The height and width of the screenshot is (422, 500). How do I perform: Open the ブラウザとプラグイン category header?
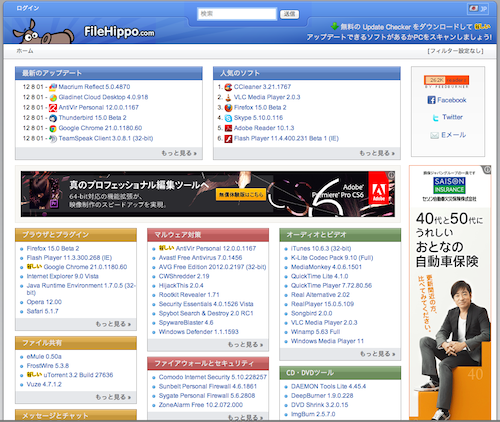pyautogui.click(x=76, y=235)
